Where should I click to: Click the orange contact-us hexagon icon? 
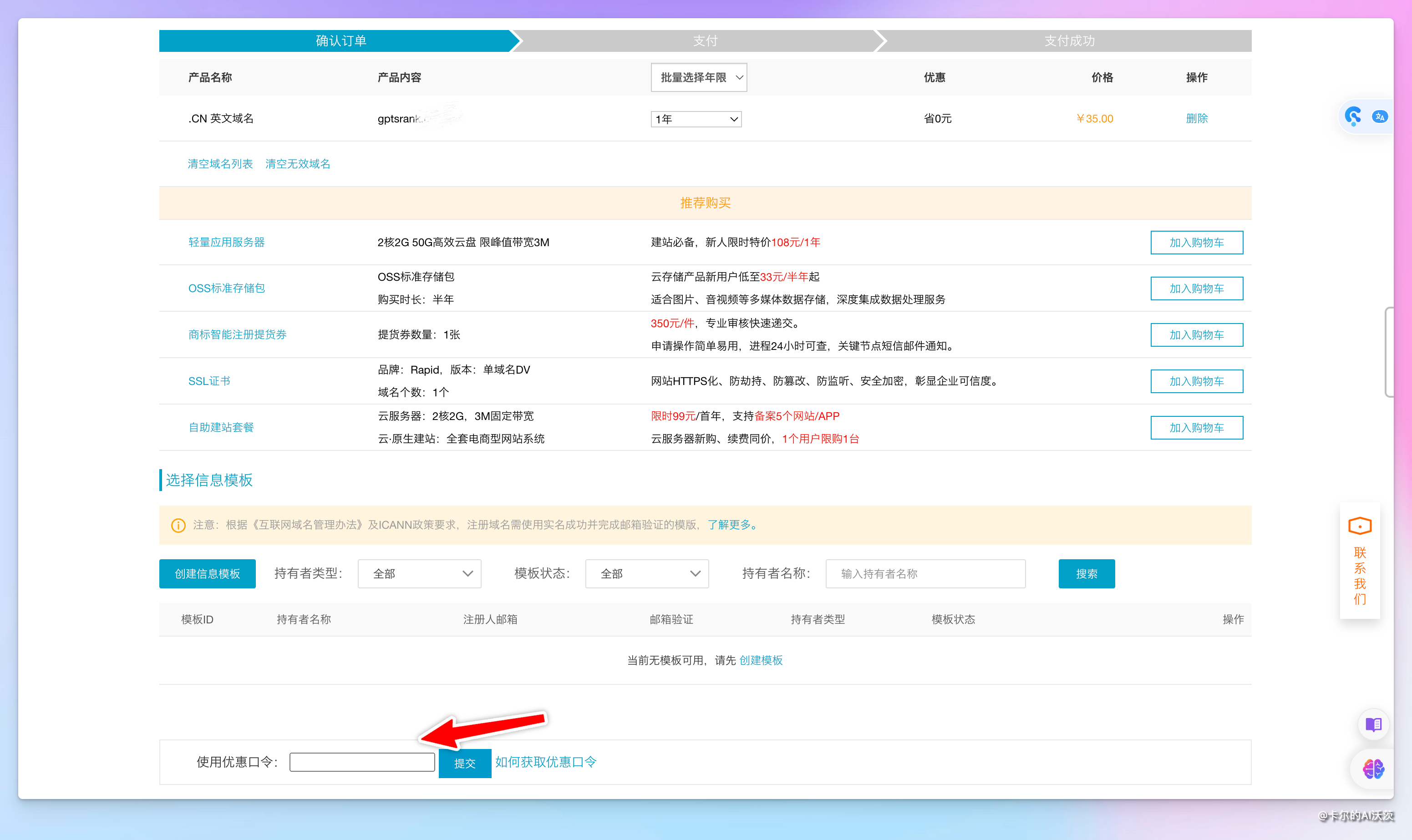click(x=1359, y=526)
